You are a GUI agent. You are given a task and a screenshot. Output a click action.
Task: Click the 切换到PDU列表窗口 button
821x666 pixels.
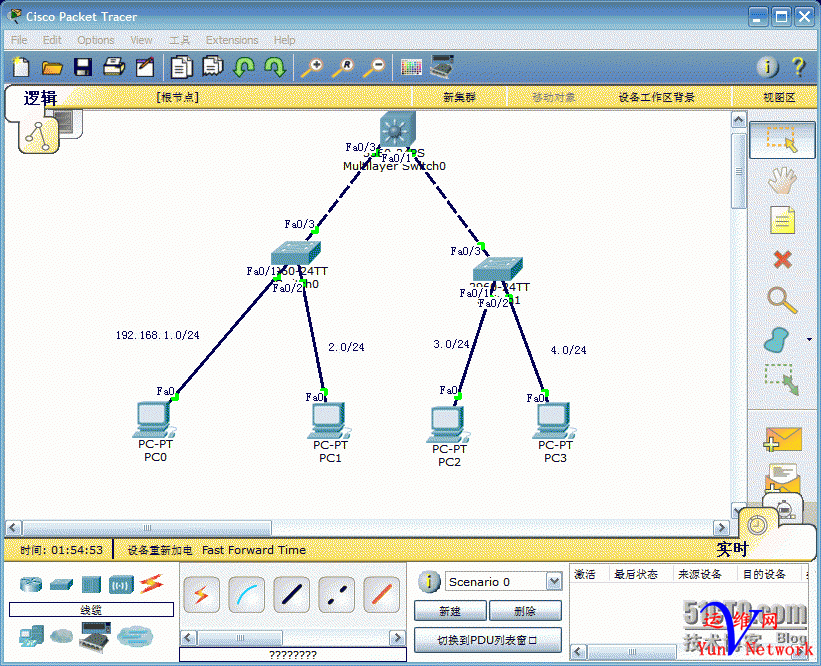(x=488, y=640)
